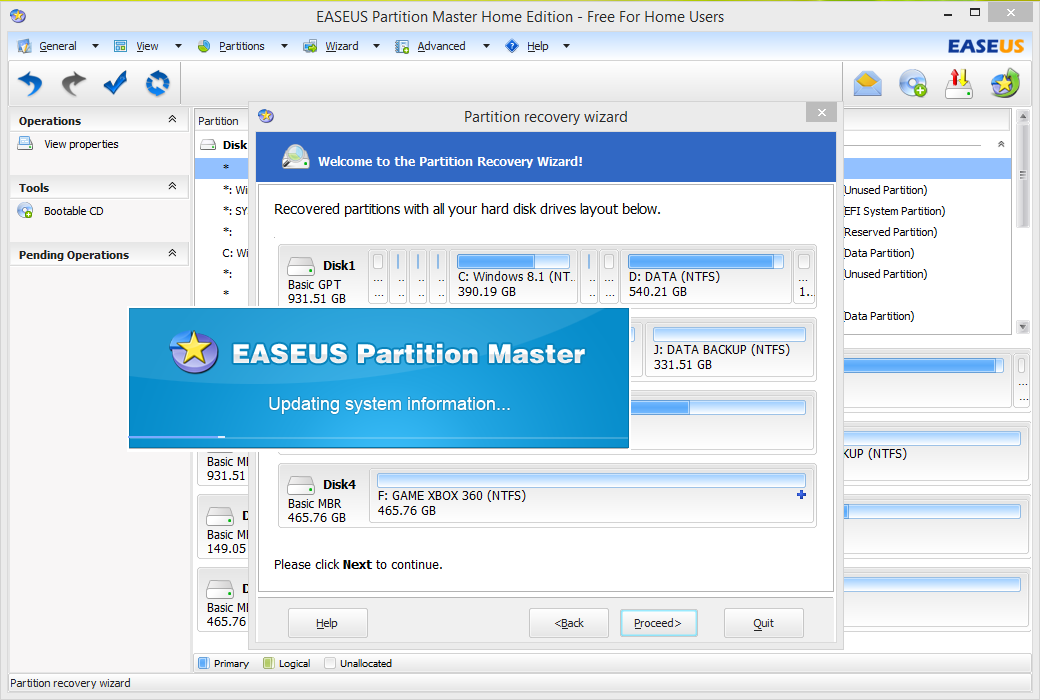Click the blue plus on GAME XBOX 360 partition
Image resolution: width=1040 pixels, height=700 pixels.
pyautogui.click(x=801, y=495)
